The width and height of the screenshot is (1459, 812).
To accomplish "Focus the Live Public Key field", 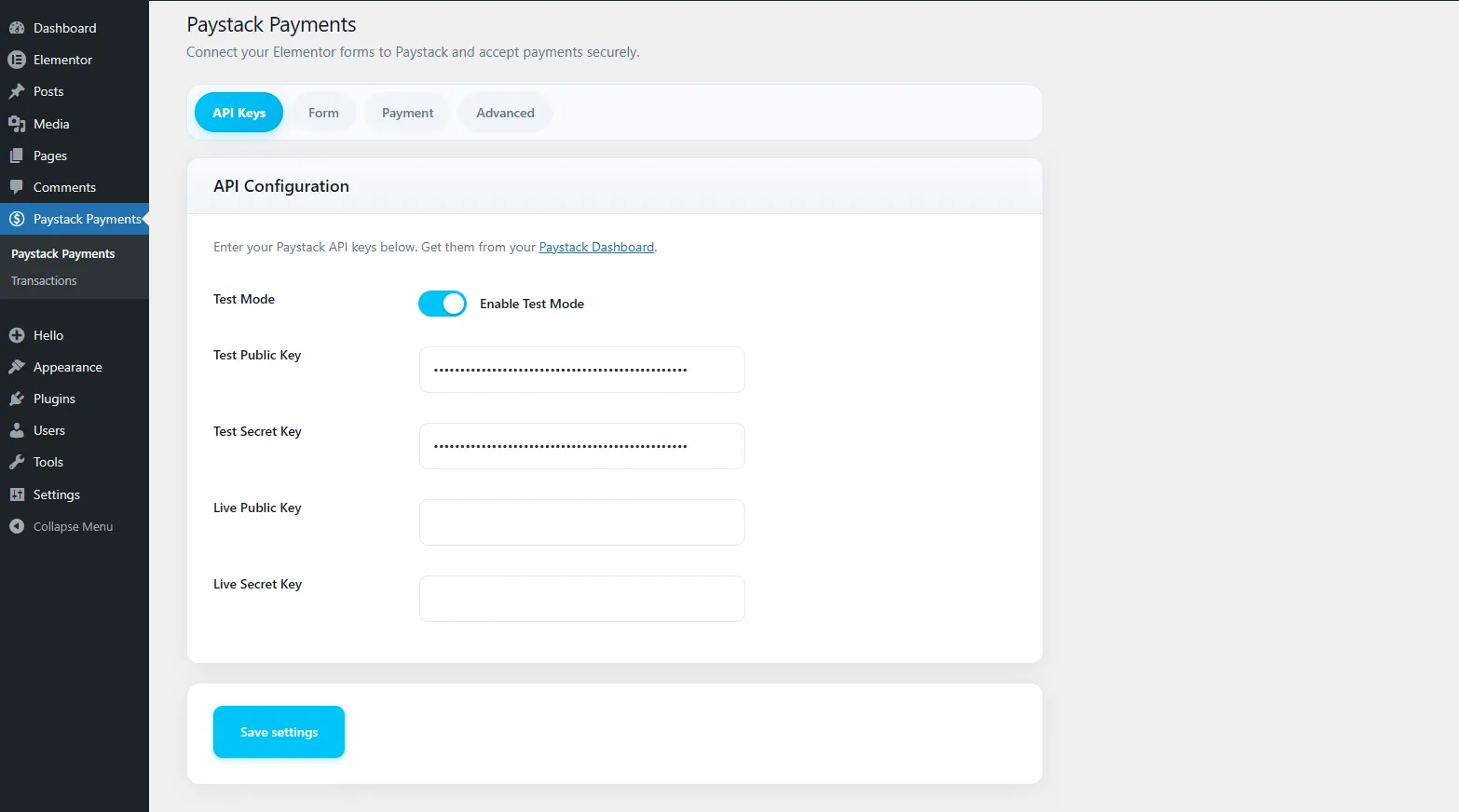I will tap(582, 522).
